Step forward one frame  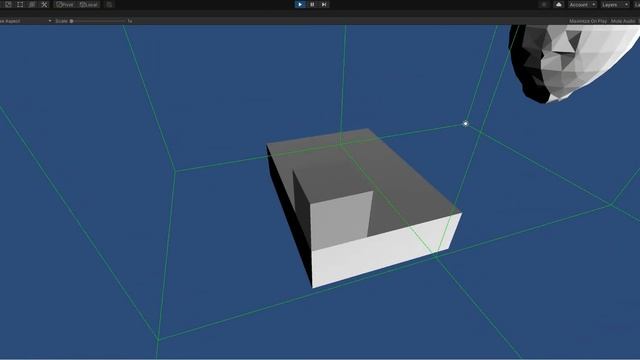click(324, 4)
